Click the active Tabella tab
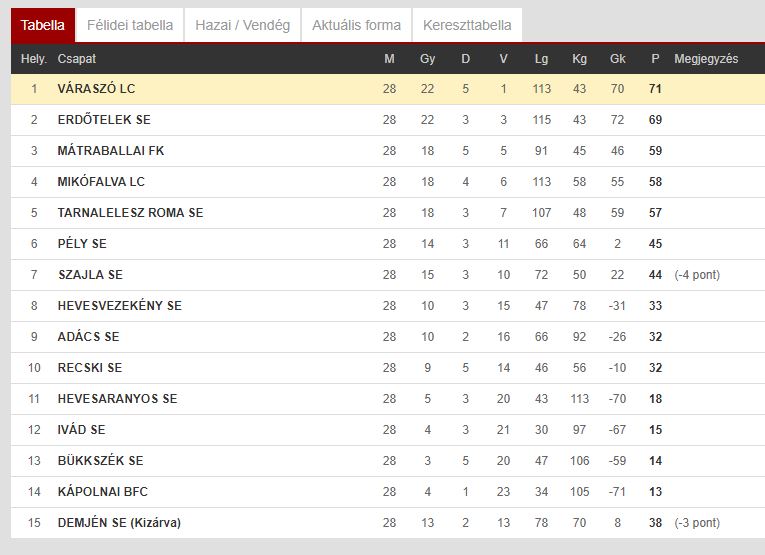Screen dimensions: 765x555 [43, 25]
